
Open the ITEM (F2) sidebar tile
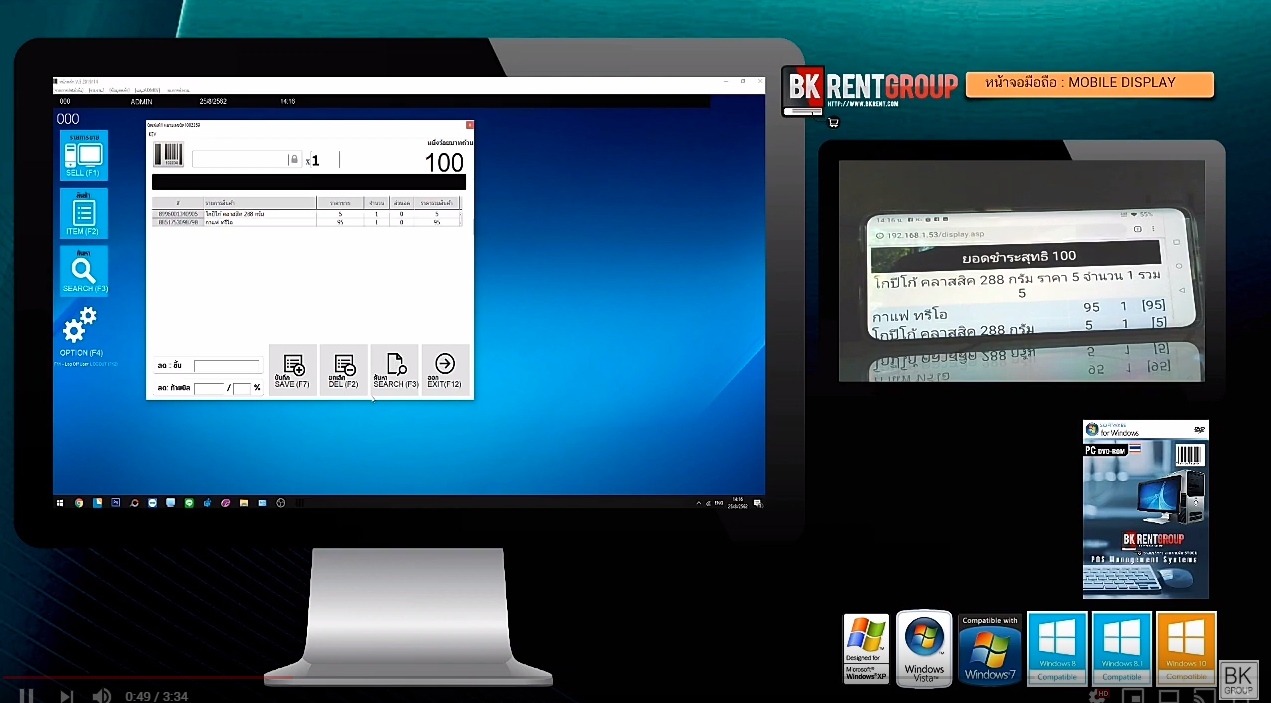[84, 213]
